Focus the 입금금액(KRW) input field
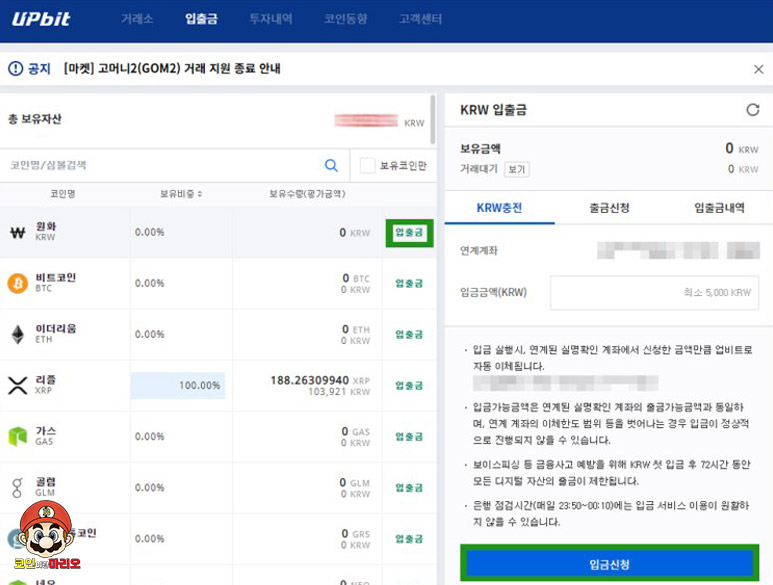773x585 pixels. click(x=654, y=293)
